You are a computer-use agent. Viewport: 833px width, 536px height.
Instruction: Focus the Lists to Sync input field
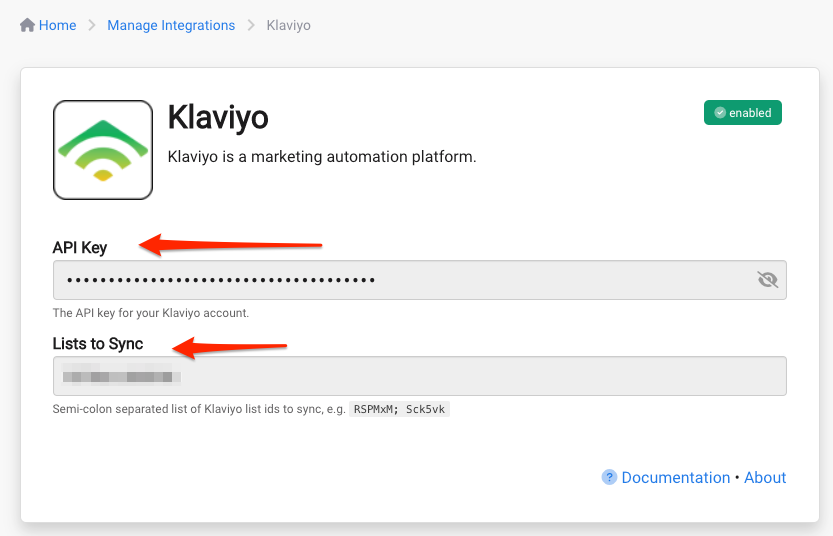tap(420, 376)
